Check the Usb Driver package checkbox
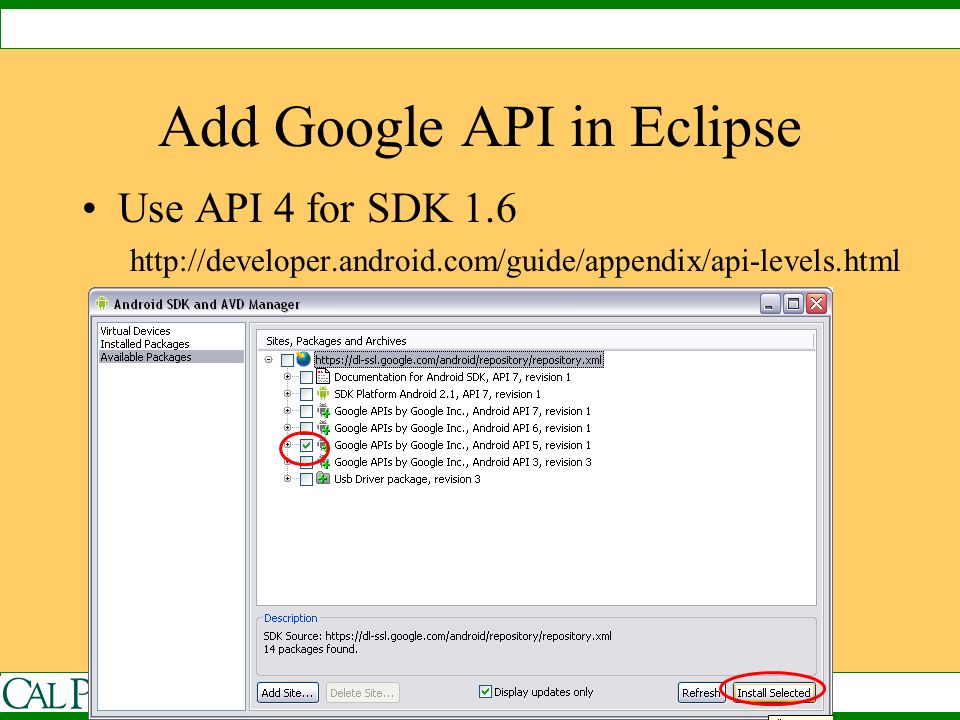The height and width of the screenshot is (720, 960). point(306,479)
